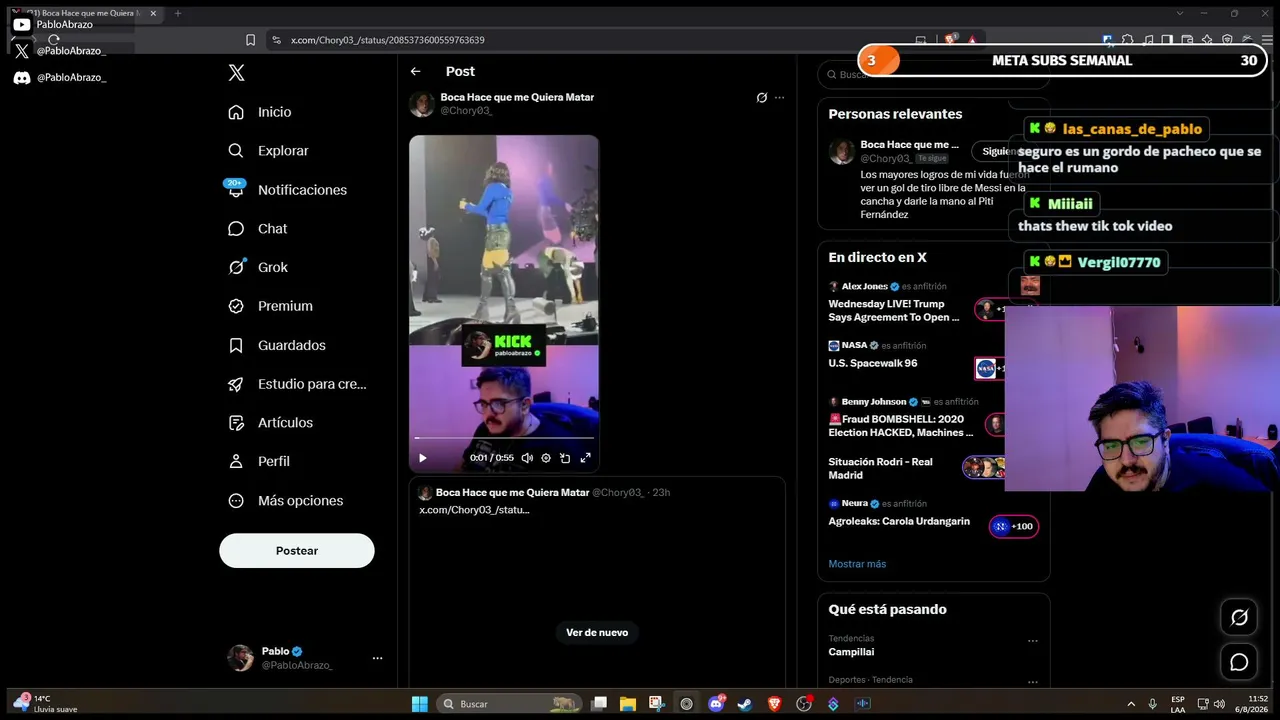This screenshot has width=1280, height=720.
Task: Open Notificaciones in the sidebar
Action: tap(287, 190)
